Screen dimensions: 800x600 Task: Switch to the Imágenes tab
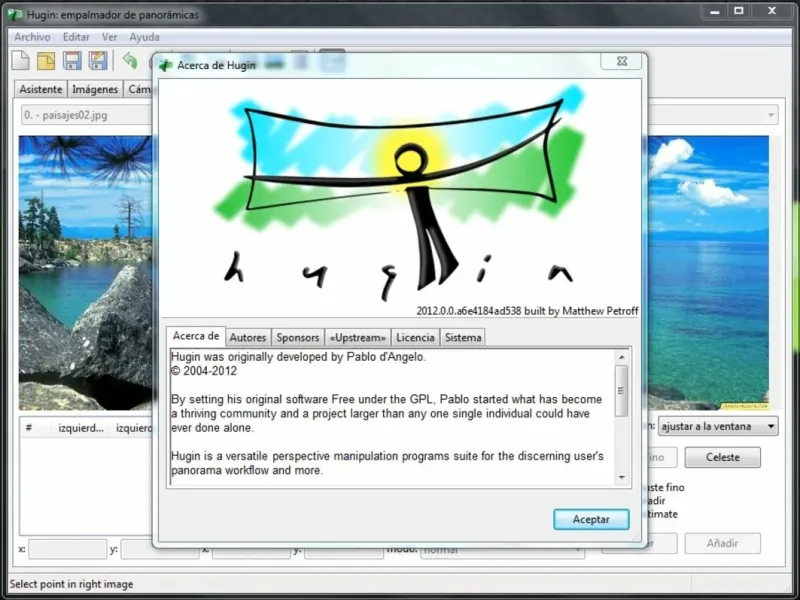pyautogui.click(x=95, y=89)
